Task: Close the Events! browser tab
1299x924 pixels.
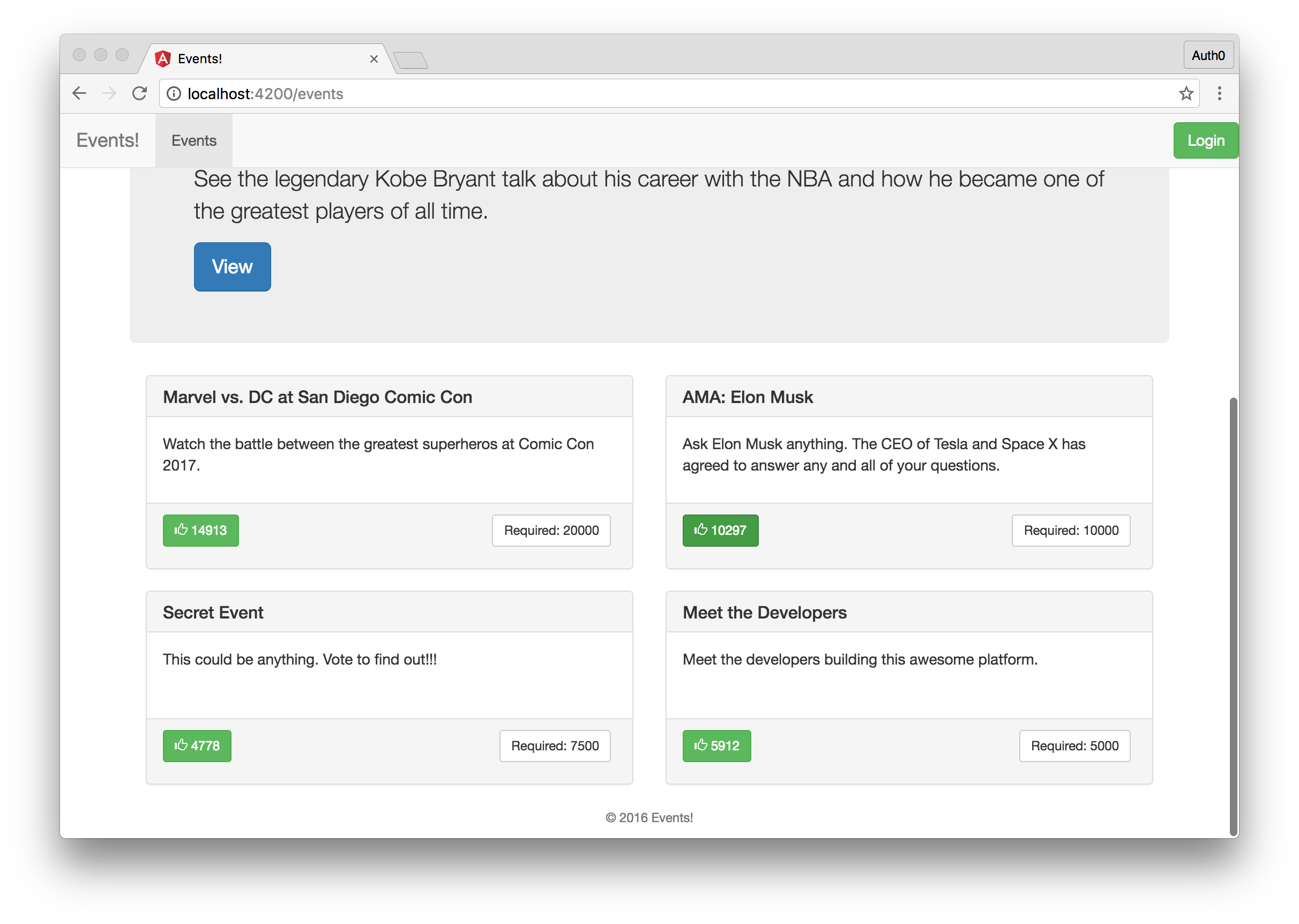Action: coord(374,58)
